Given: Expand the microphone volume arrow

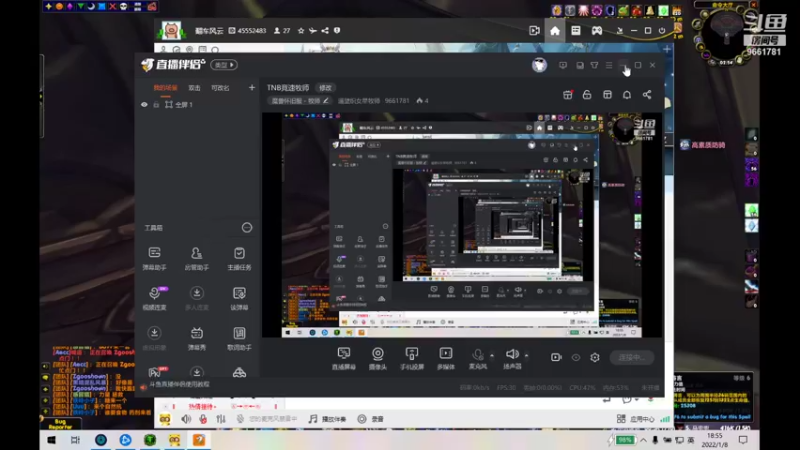Looking at the screenshot, I should (x=492, y=355).
